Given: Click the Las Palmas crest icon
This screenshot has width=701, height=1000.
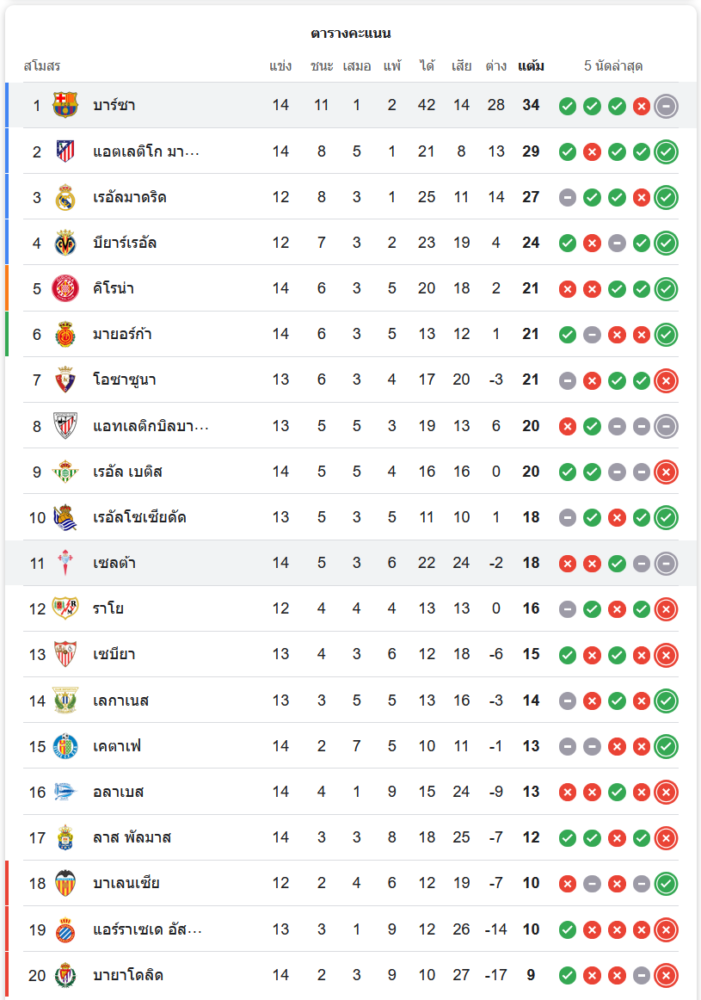Looking at the screenshot, I should (66, 837).
